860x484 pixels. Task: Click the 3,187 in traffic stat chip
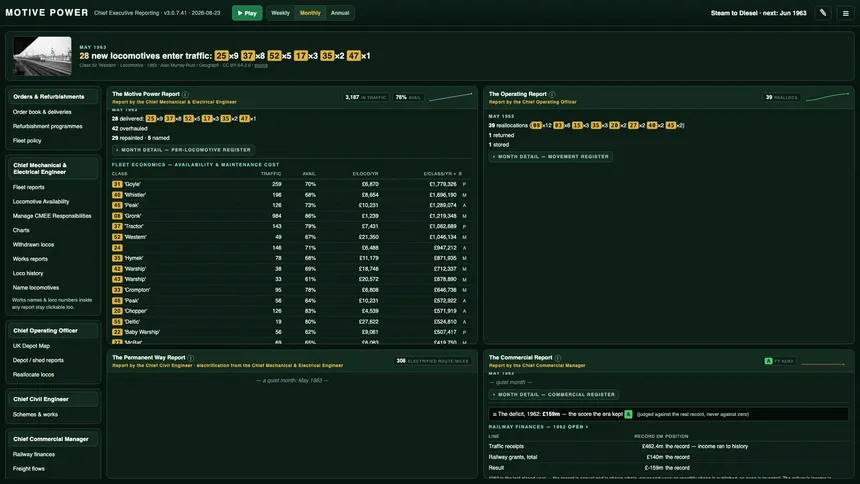[366, 97]
